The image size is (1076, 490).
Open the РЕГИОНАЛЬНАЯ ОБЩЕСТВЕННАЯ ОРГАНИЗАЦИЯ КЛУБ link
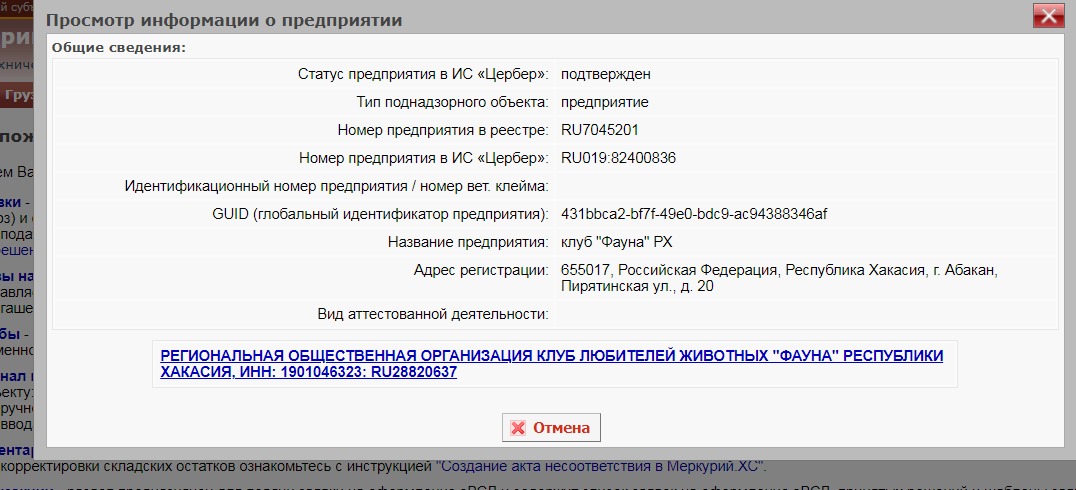552,364
